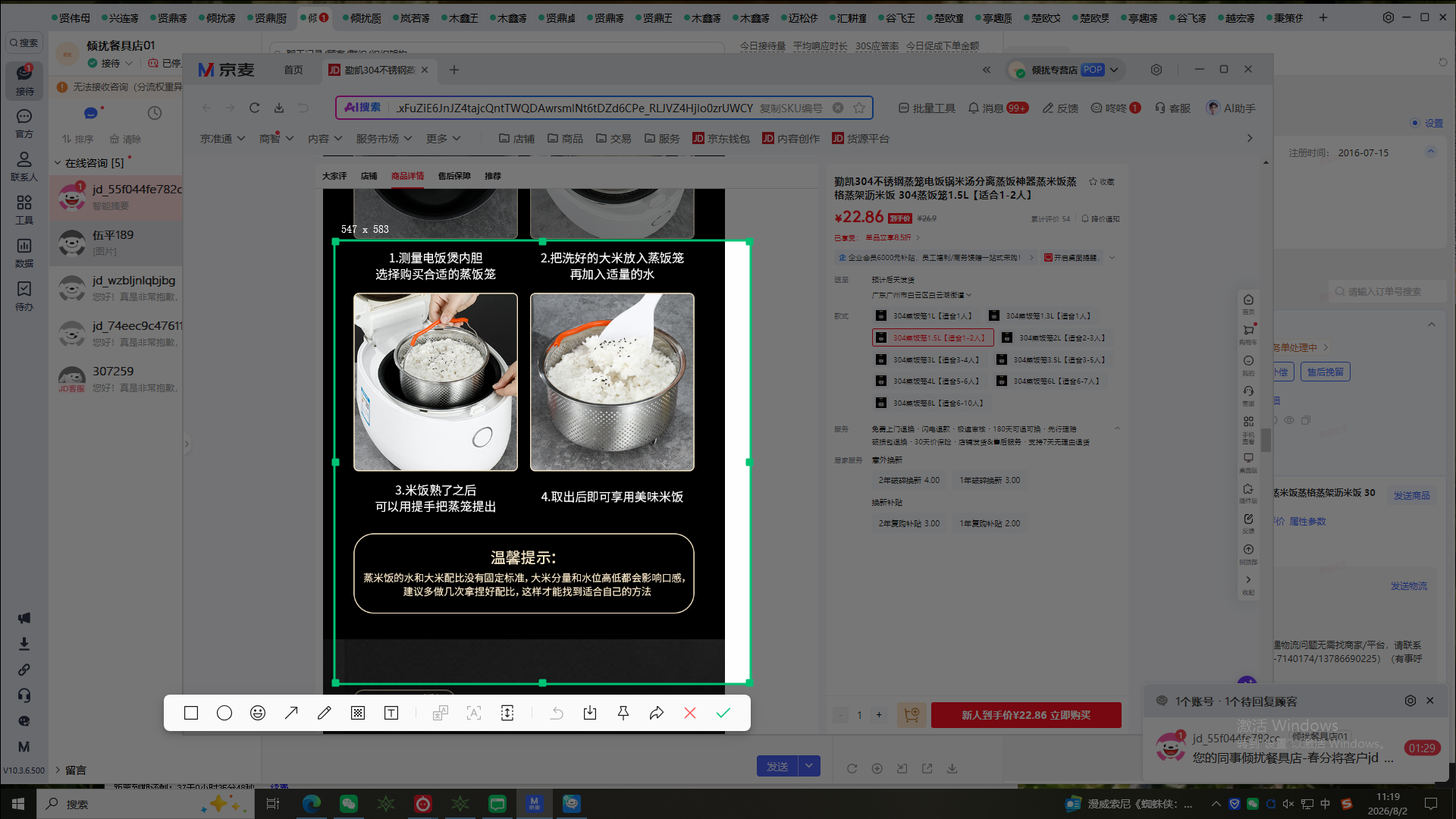Switch to the 商品详情 tab
The width and height of the screenshot is (1456, 819).
[408, 176]
